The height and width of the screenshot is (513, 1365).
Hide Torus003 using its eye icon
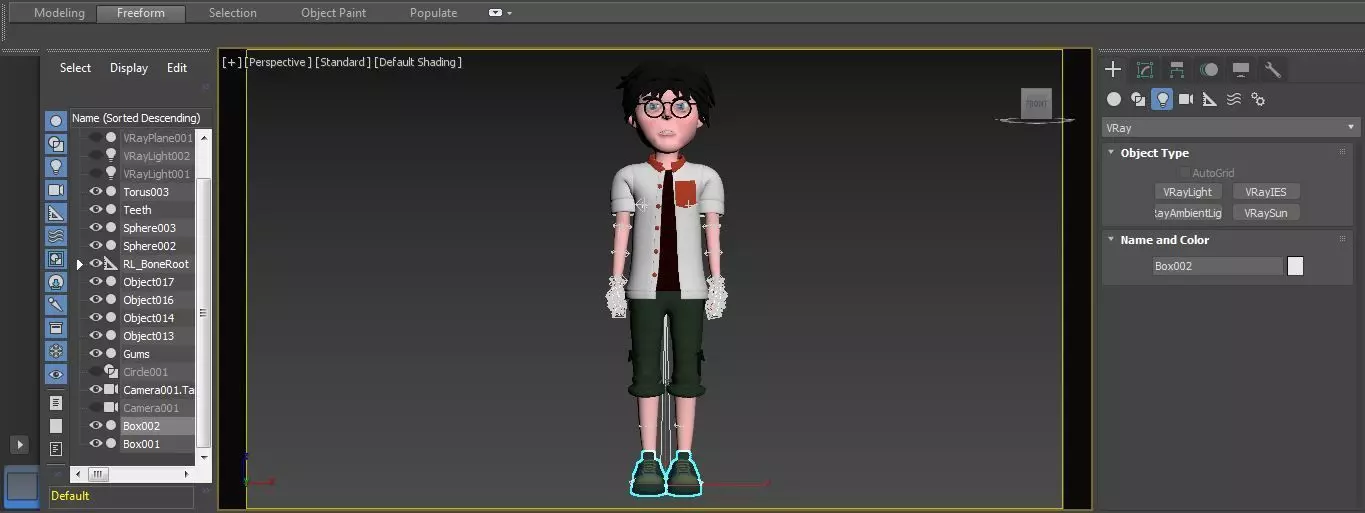click(x=96, y=192)
